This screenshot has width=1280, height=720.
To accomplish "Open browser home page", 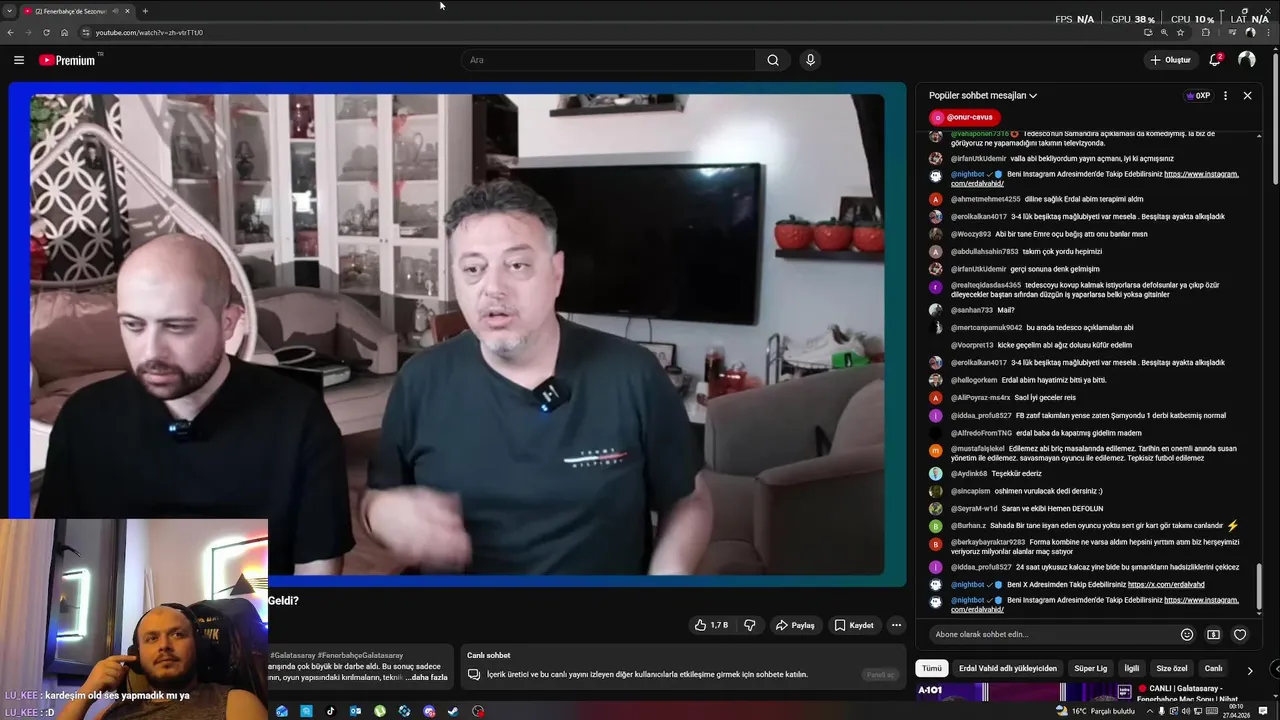I will point(64,32).
